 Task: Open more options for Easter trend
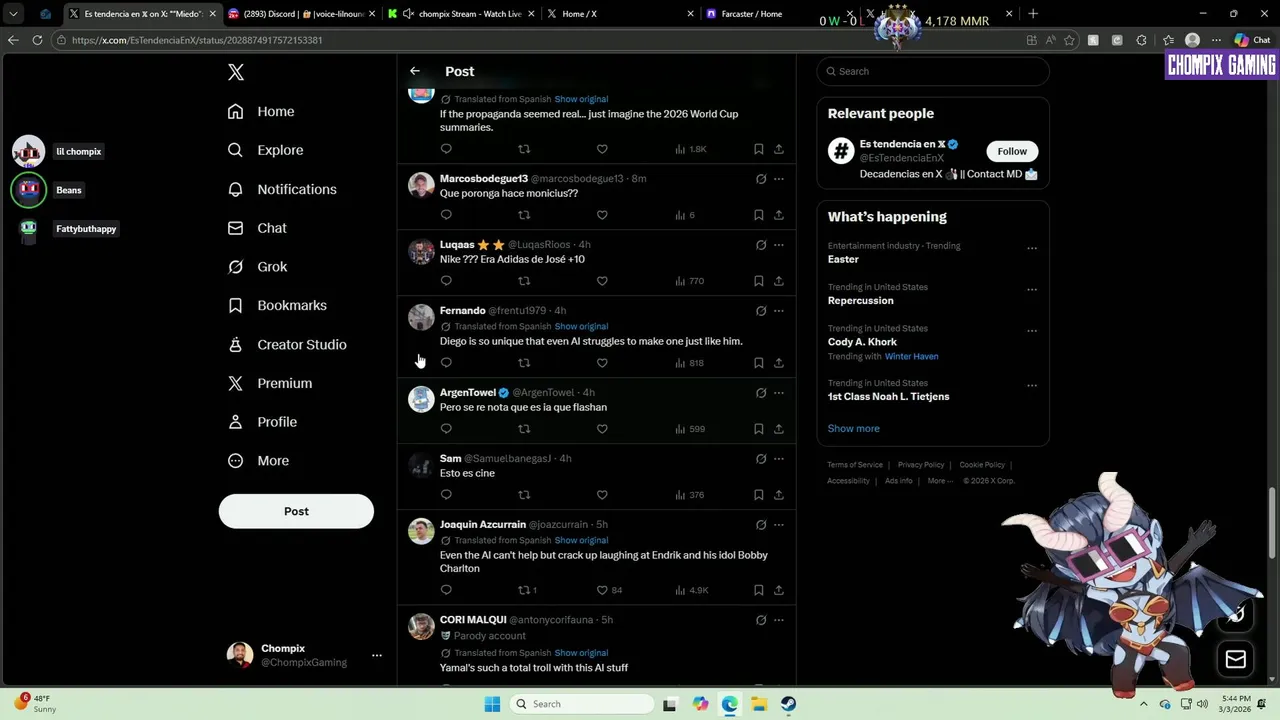(x=1032, y=248)
